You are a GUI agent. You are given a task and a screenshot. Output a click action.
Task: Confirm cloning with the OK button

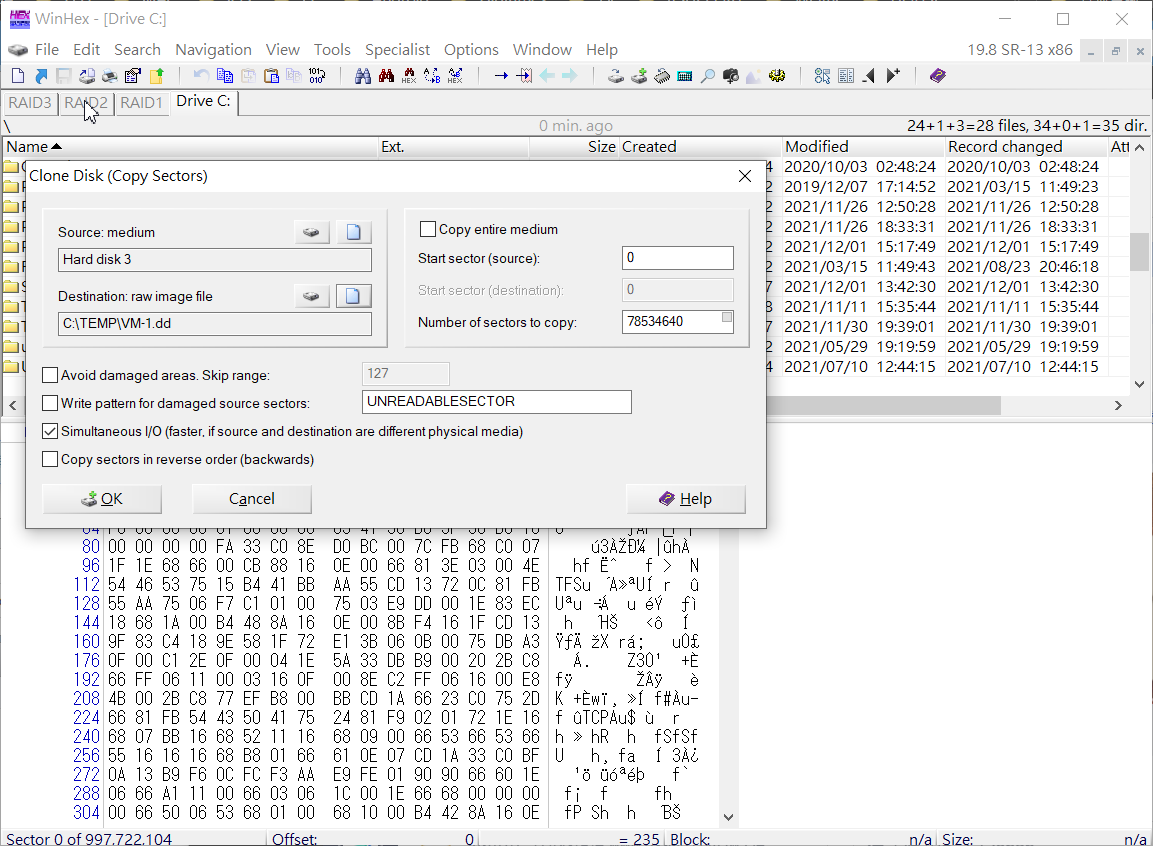(102, 499)
